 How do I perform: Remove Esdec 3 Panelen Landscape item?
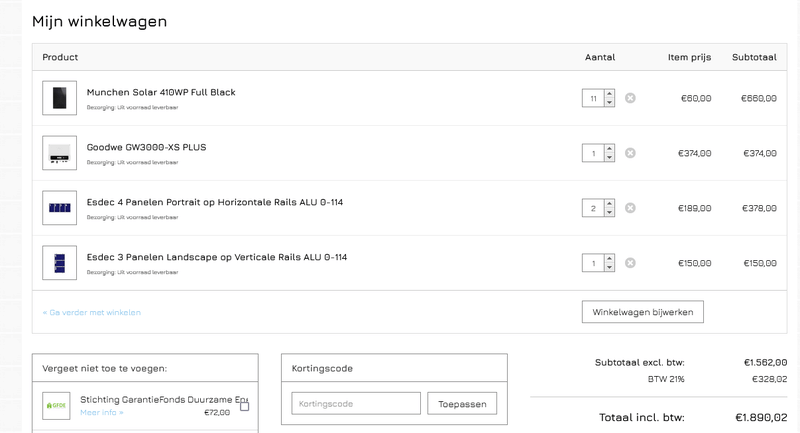pyautogui.click(x=630, y=263)
